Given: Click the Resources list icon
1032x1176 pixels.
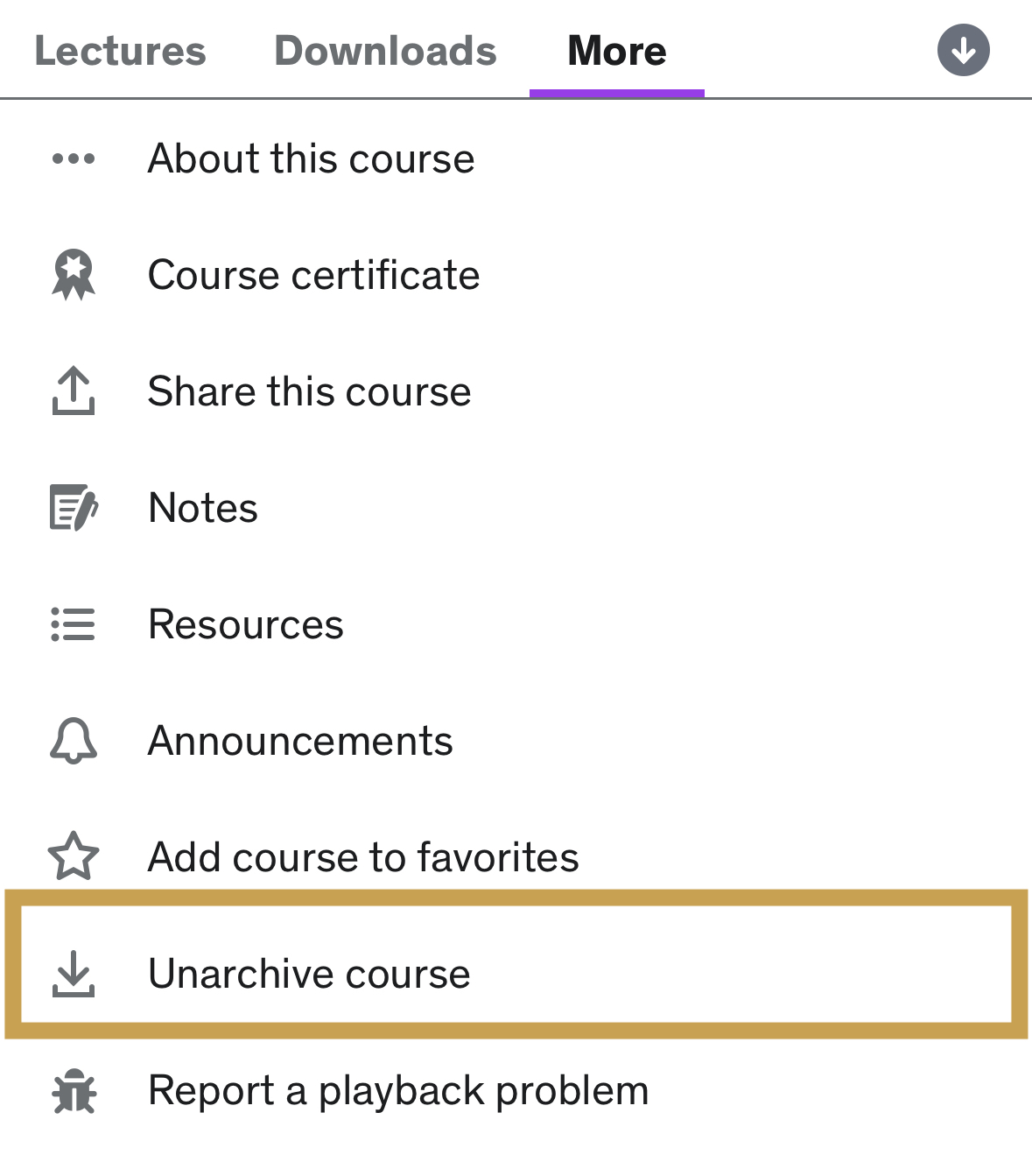Looking at the screenshot, I should (74, 624).
